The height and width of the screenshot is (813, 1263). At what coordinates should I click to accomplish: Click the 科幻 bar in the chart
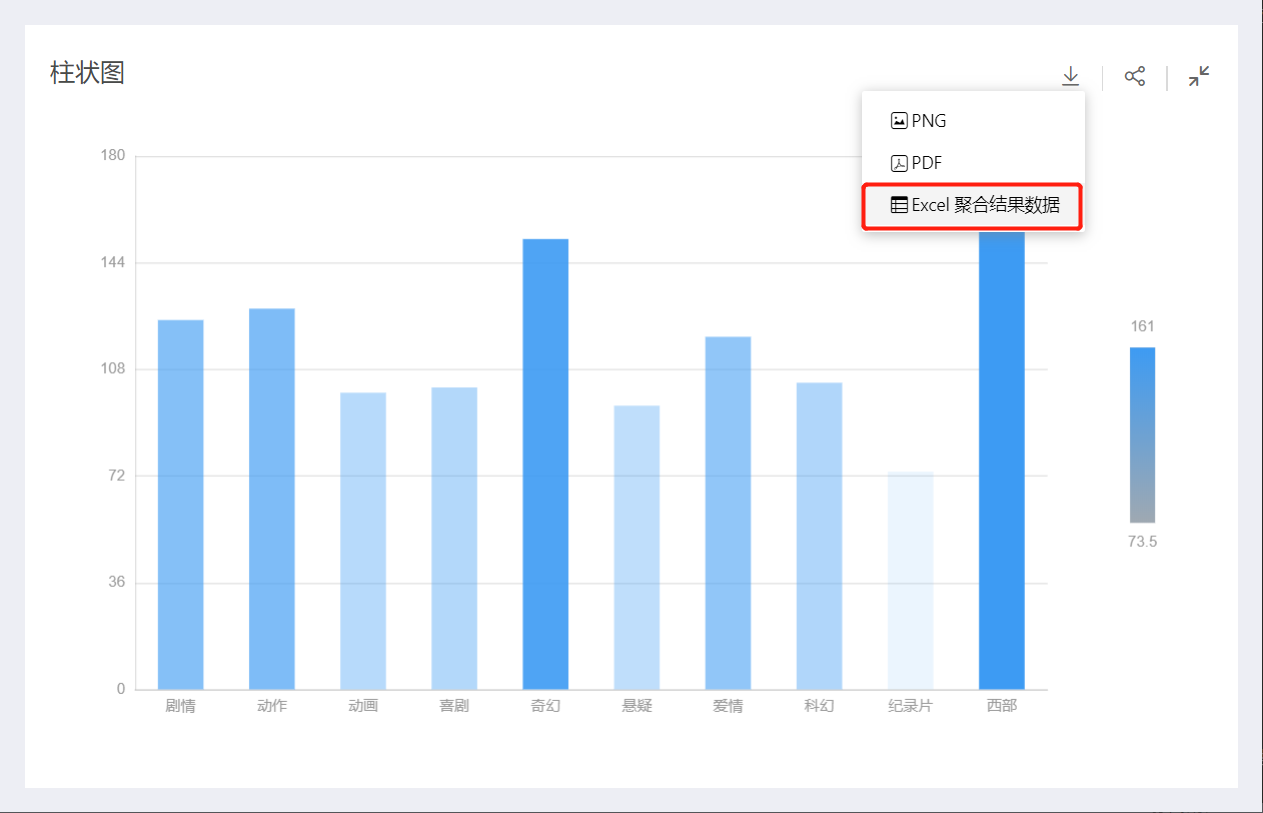819,536
